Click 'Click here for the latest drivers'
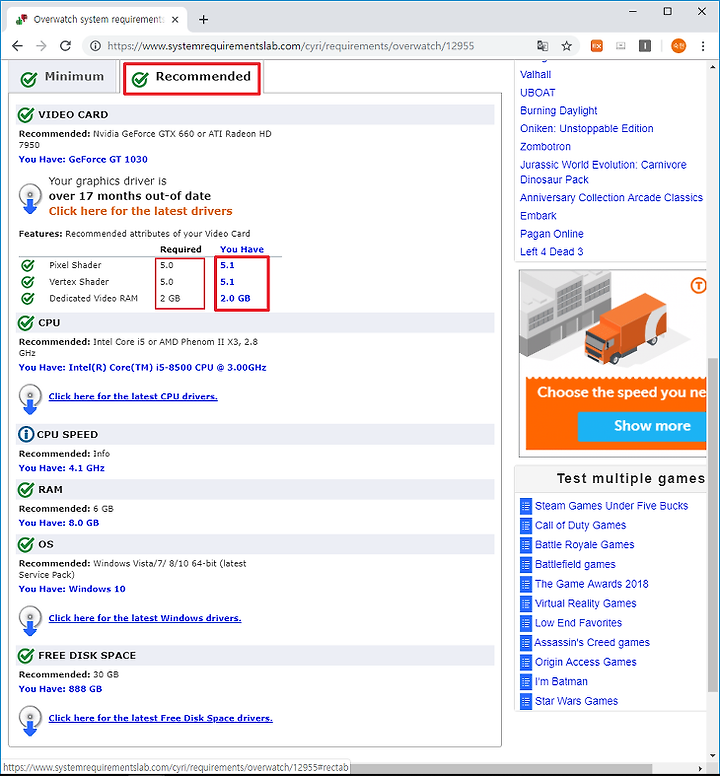The height and width of the screenshot is (776, 720). (x=141, y=211)
